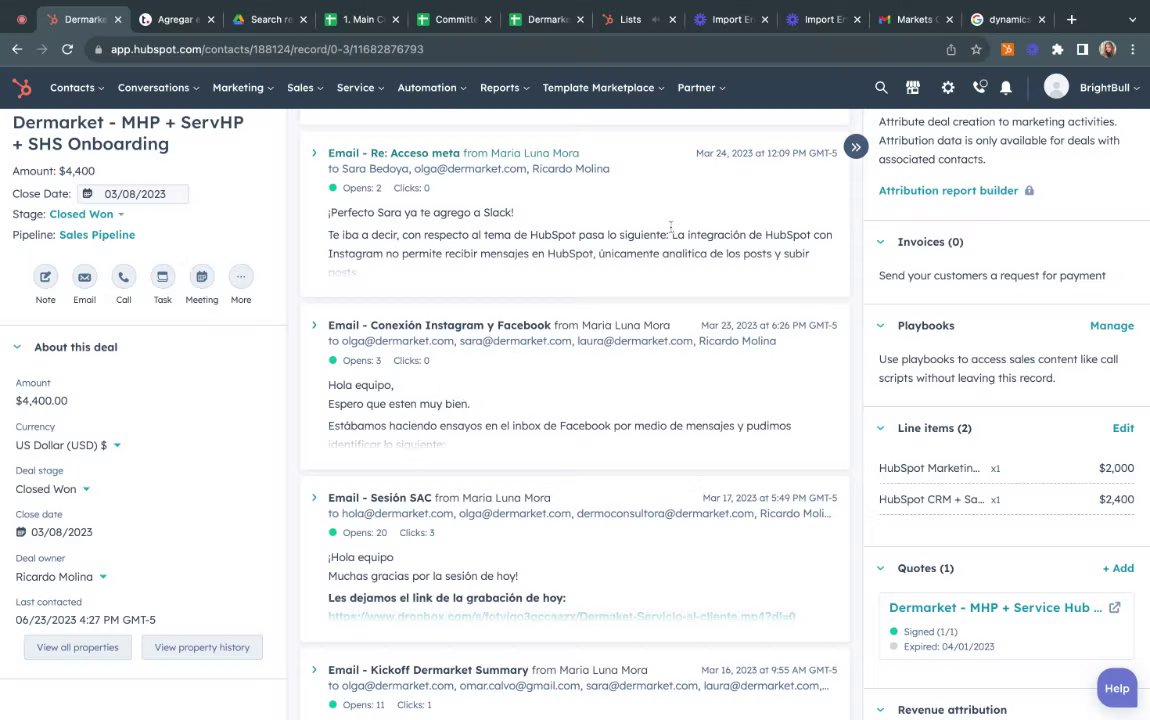Schedule a Meeting via the Meeting icon

point(202,276)
